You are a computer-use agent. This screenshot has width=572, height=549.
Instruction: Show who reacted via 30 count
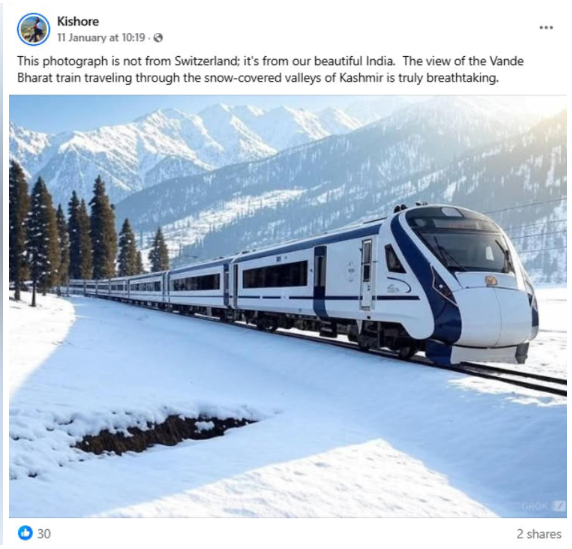coord(44,534)
